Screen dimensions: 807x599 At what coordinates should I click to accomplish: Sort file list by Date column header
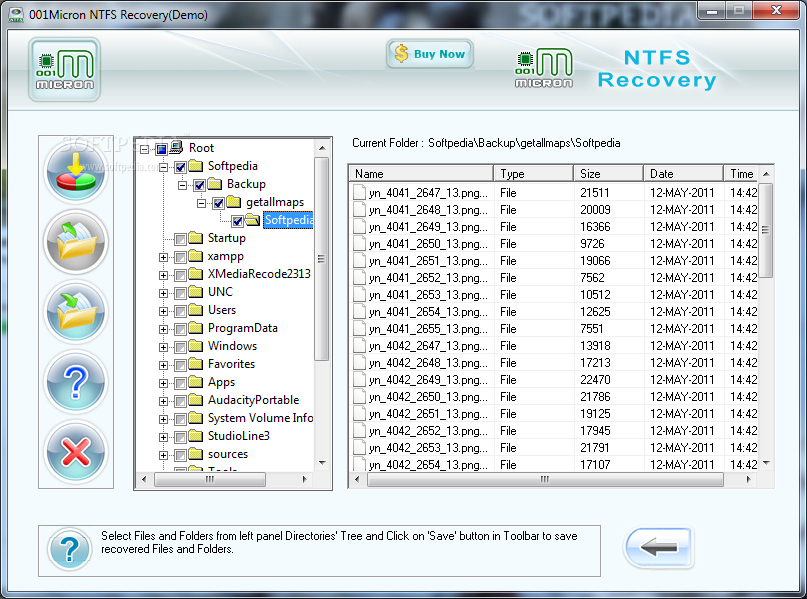(x=683, y=174)
